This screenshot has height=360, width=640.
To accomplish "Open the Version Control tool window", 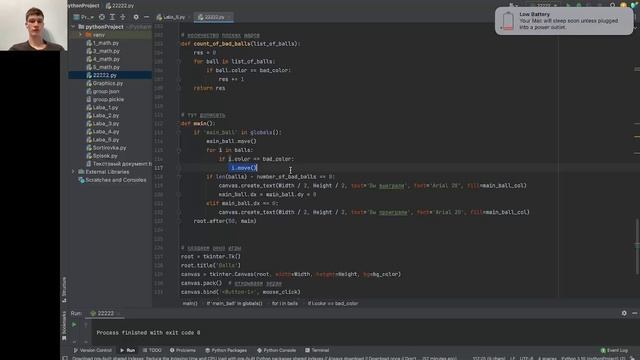I will 92,350.
